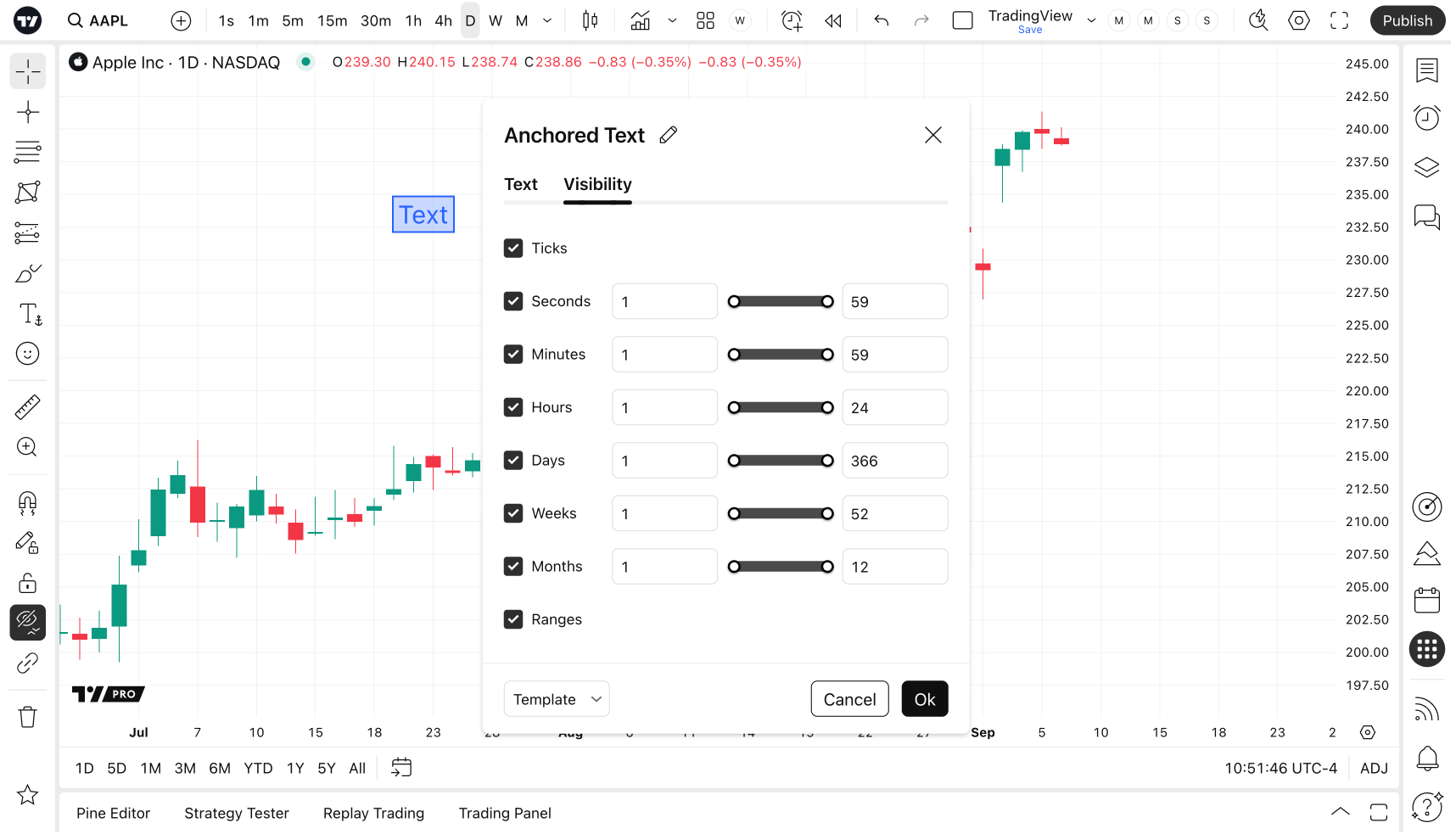Open chart settings hexagon icon

[x=1299, y=20]
